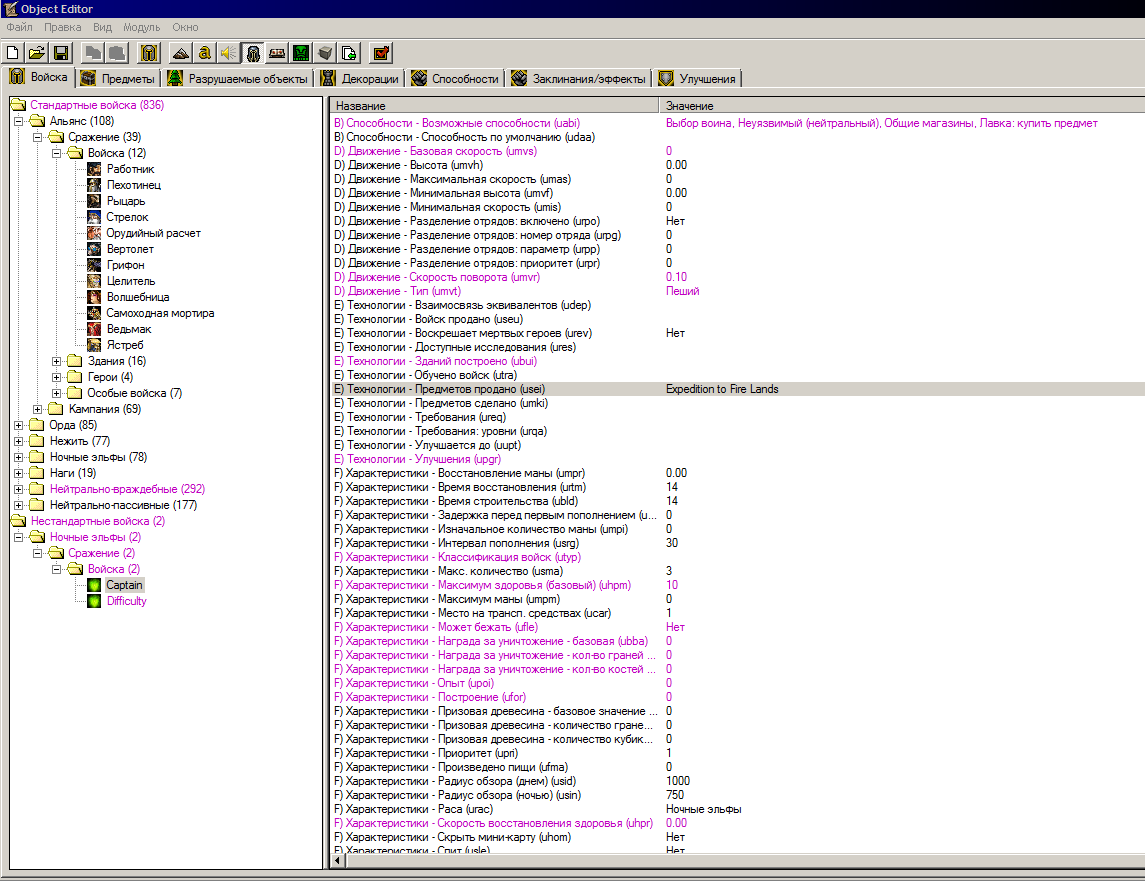Click the Test Map checkmark icon
Image resolution: width=1145 pixels, height=881 pixels.
(x=381, y=53)
